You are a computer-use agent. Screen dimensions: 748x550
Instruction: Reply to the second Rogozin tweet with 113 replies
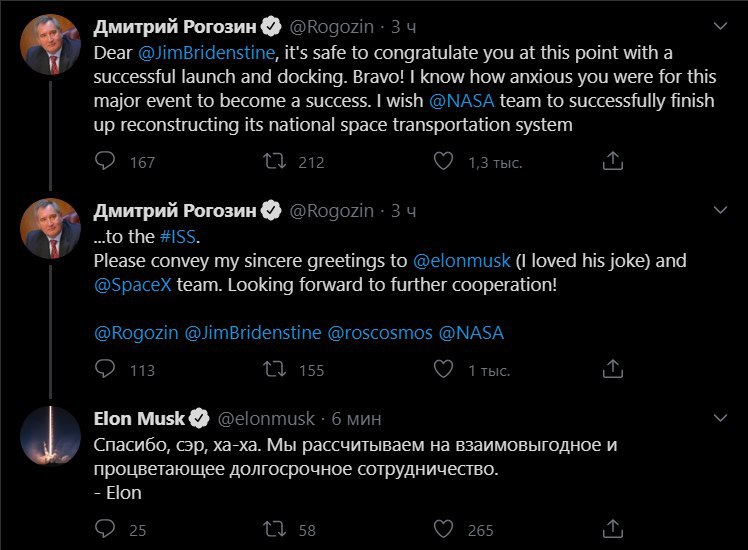click(104, 369)
